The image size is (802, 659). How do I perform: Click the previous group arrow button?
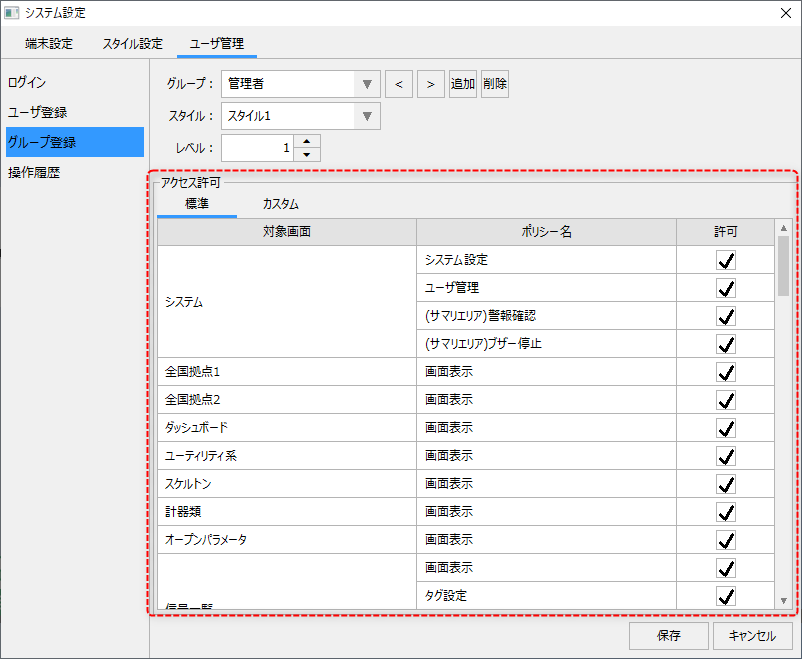click(399, 84)
